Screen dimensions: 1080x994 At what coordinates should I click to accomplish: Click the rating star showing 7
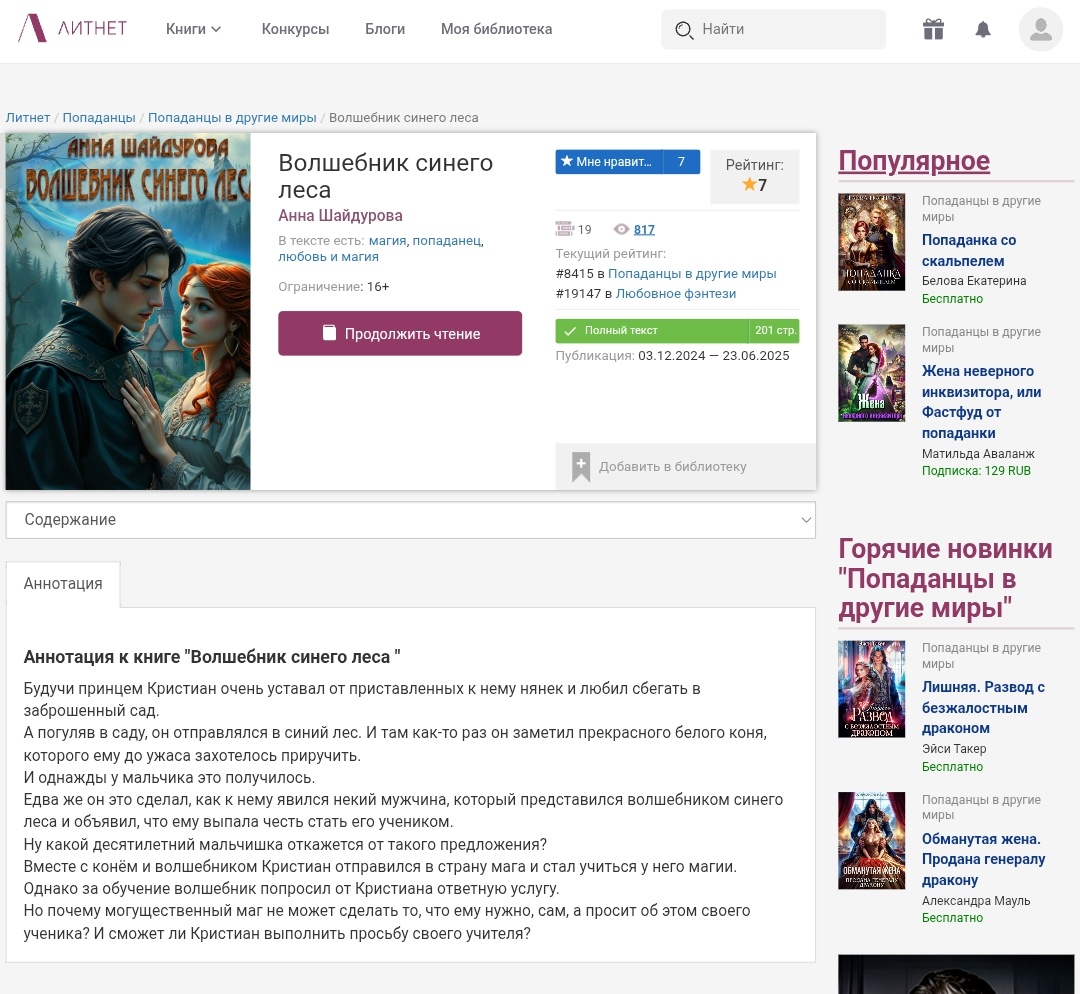pos(749,184)
